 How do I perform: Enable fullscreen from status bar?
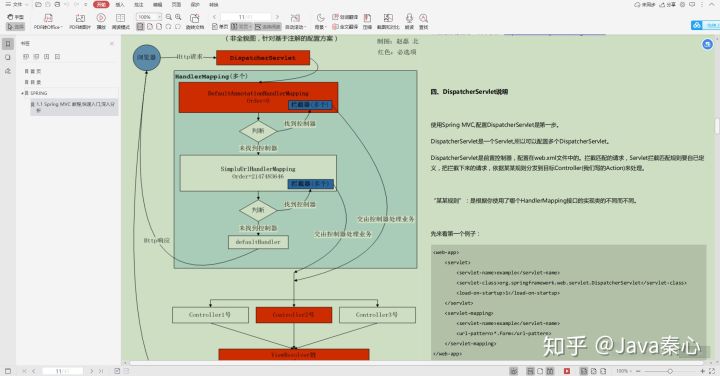click(x=712, y=371)
